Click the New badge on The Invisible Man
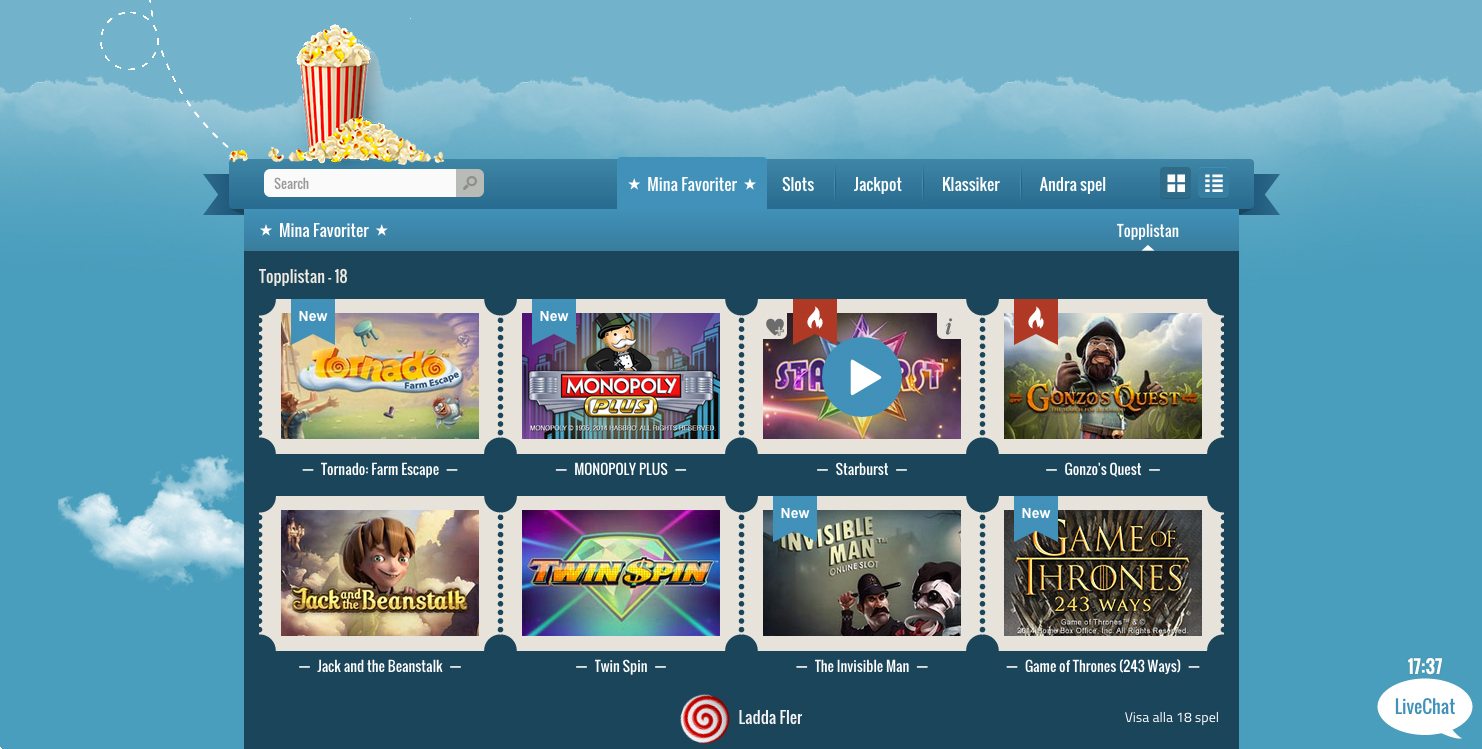 pyautogui.click(x=795, y=516)
